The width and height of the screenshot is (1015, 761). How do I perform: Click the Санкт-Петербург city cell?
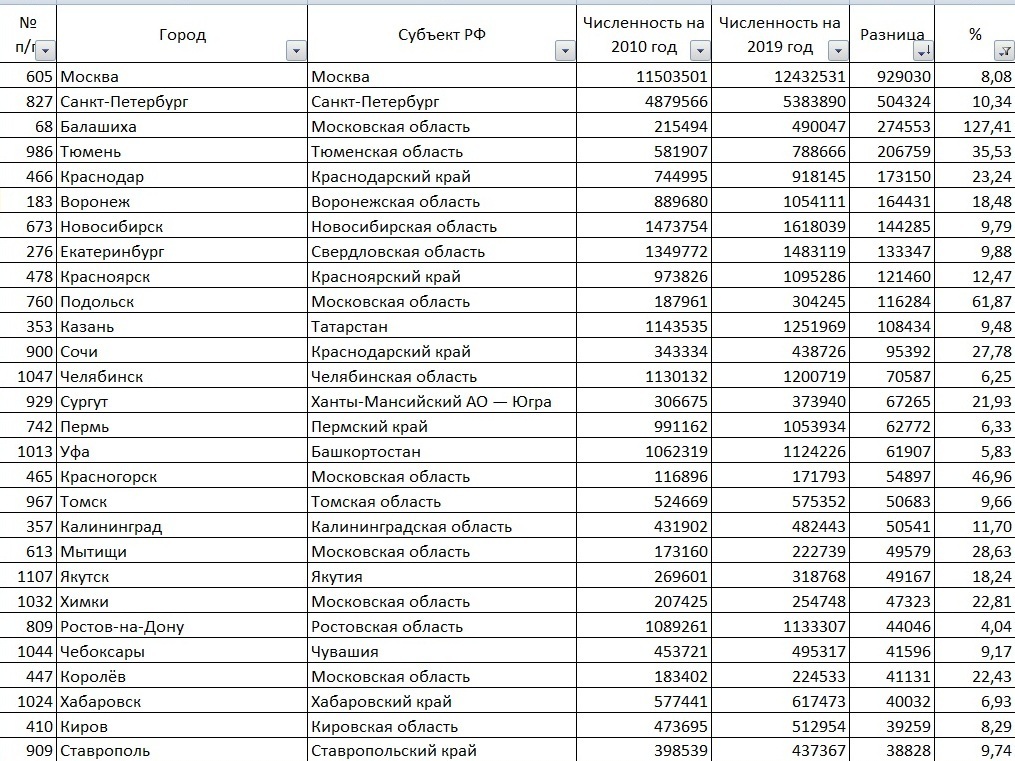click(181, 102)
